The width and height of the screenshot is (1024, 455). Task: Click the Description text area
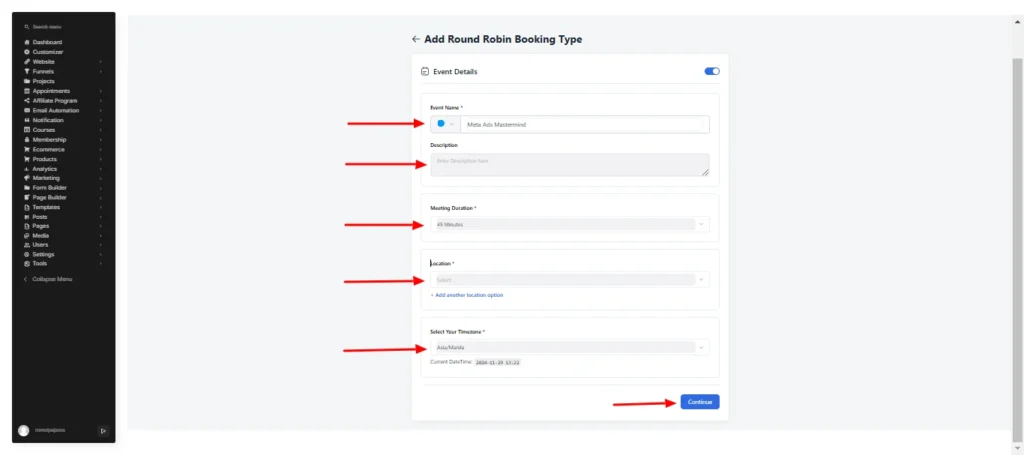pyautogui.click(x=569, y=165)
